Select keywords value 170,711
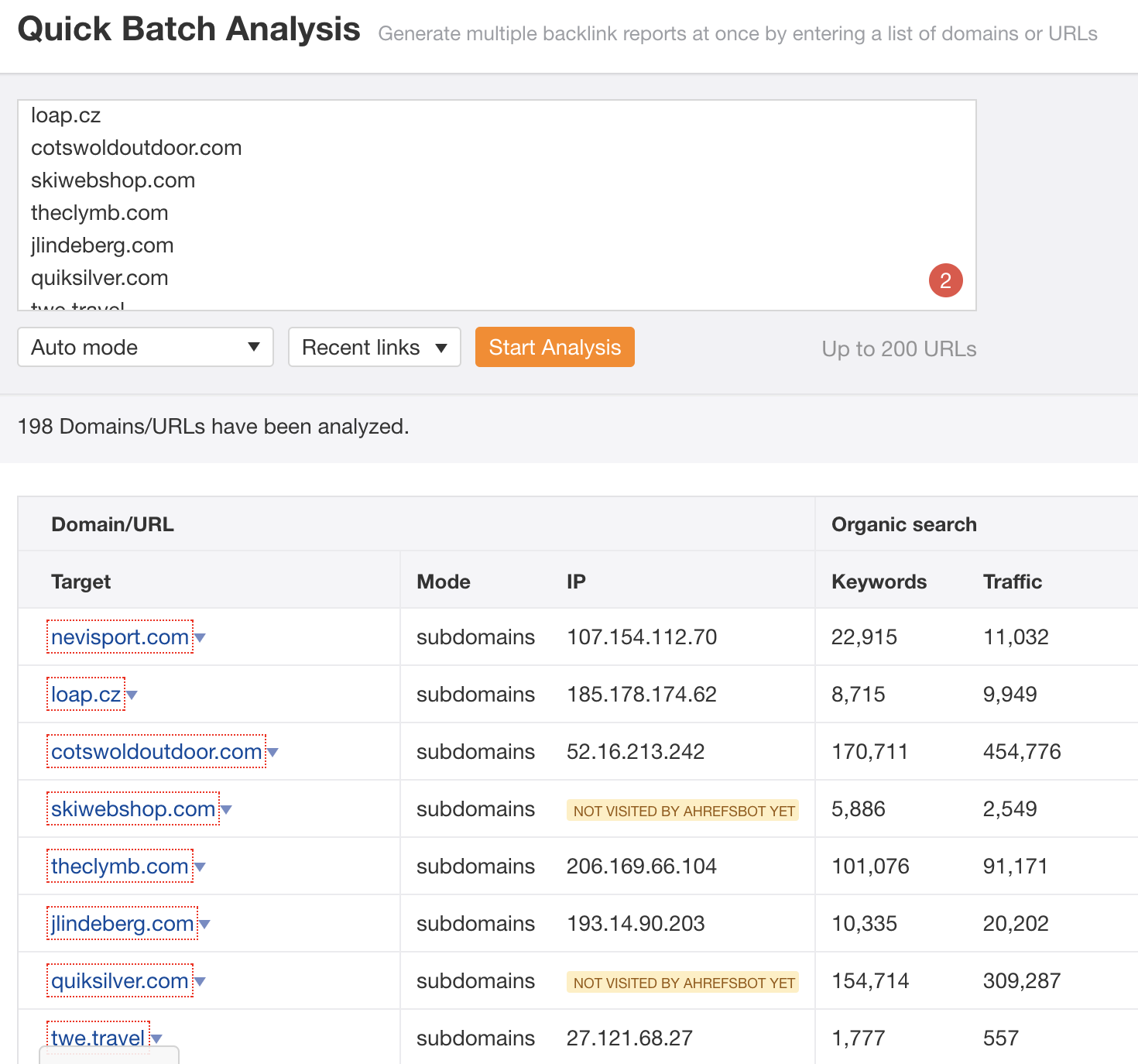This screenshot has height=1064, width=1138. (x=870, y=751)
